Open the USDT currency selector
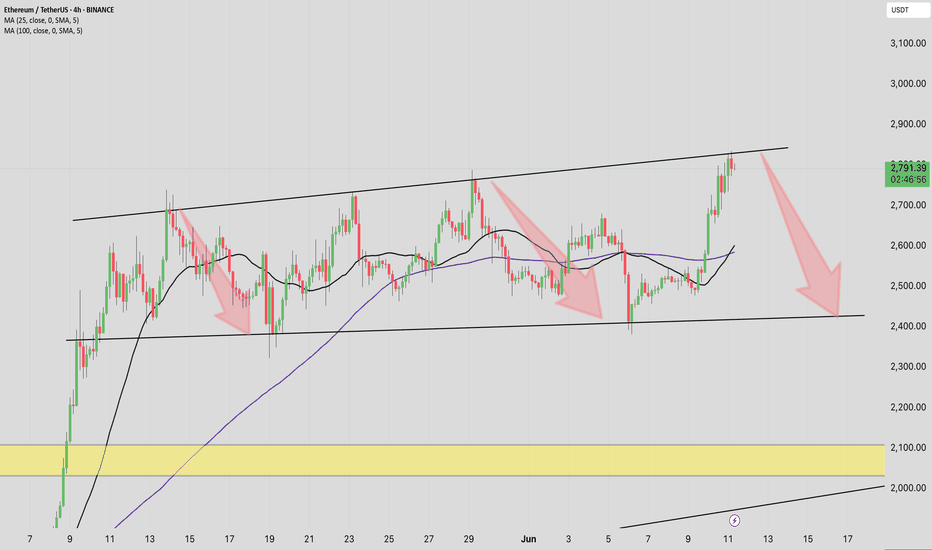932x550 pixels. click(x=908, y=10)
